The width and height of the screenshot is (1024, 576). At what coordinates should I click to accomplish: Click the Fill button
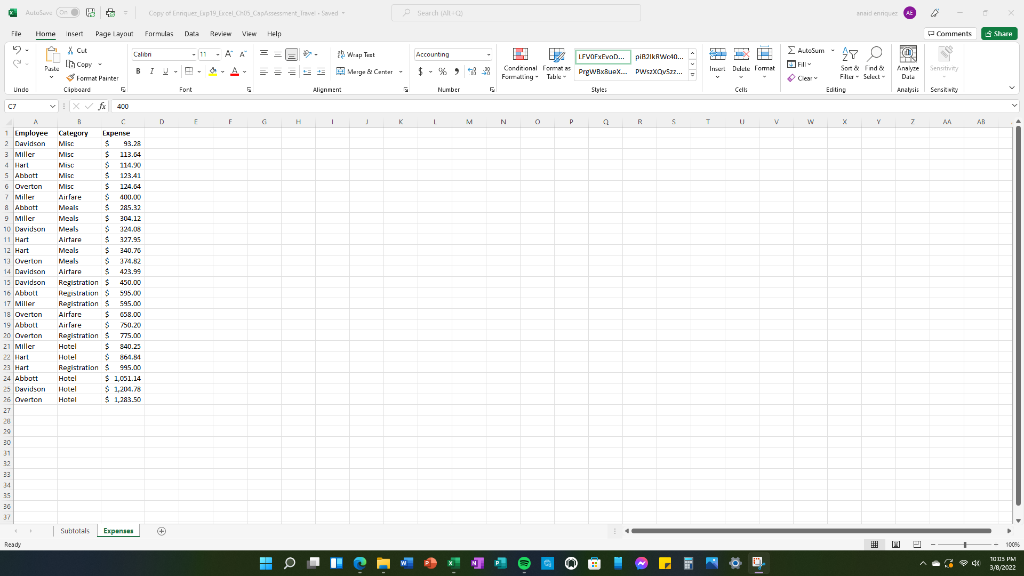click(799, 64)
